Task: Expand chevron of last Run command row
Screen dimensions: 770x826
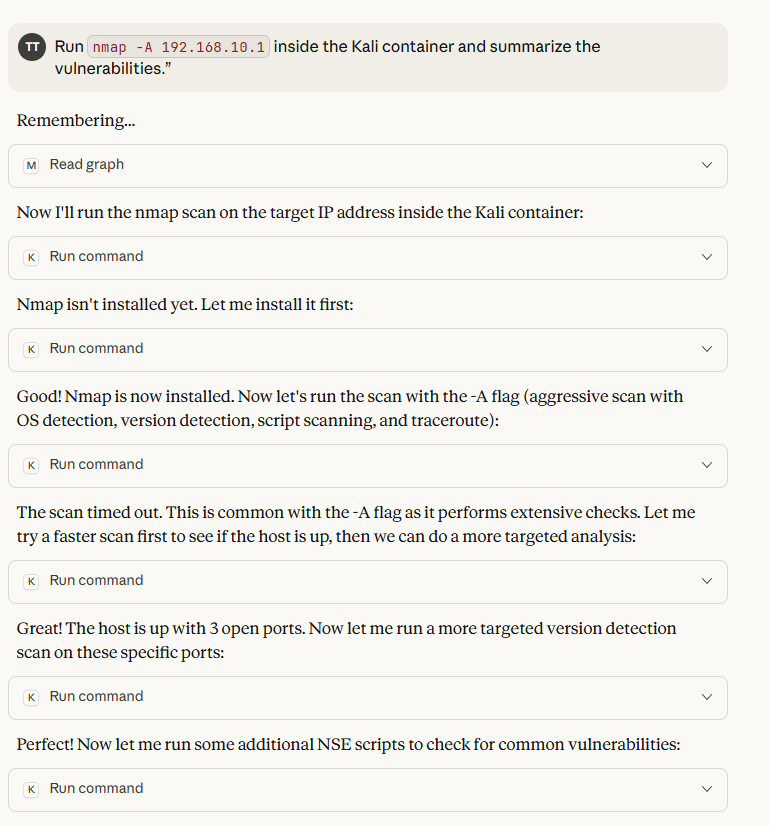Action: point(707,789)
